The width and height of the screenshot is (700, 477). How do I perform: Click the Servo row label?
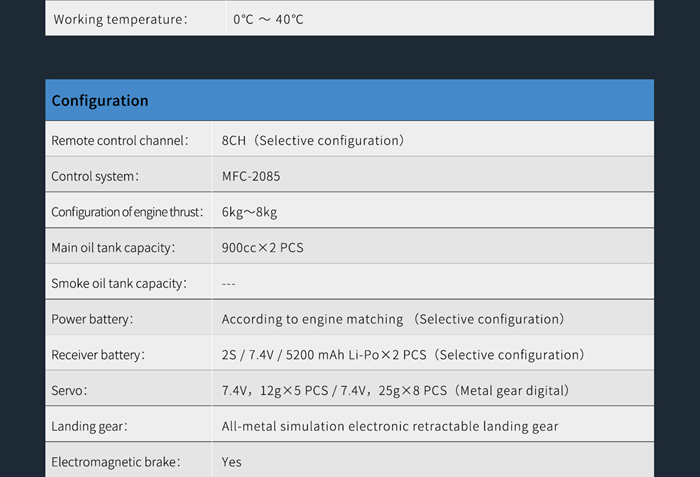70,391
